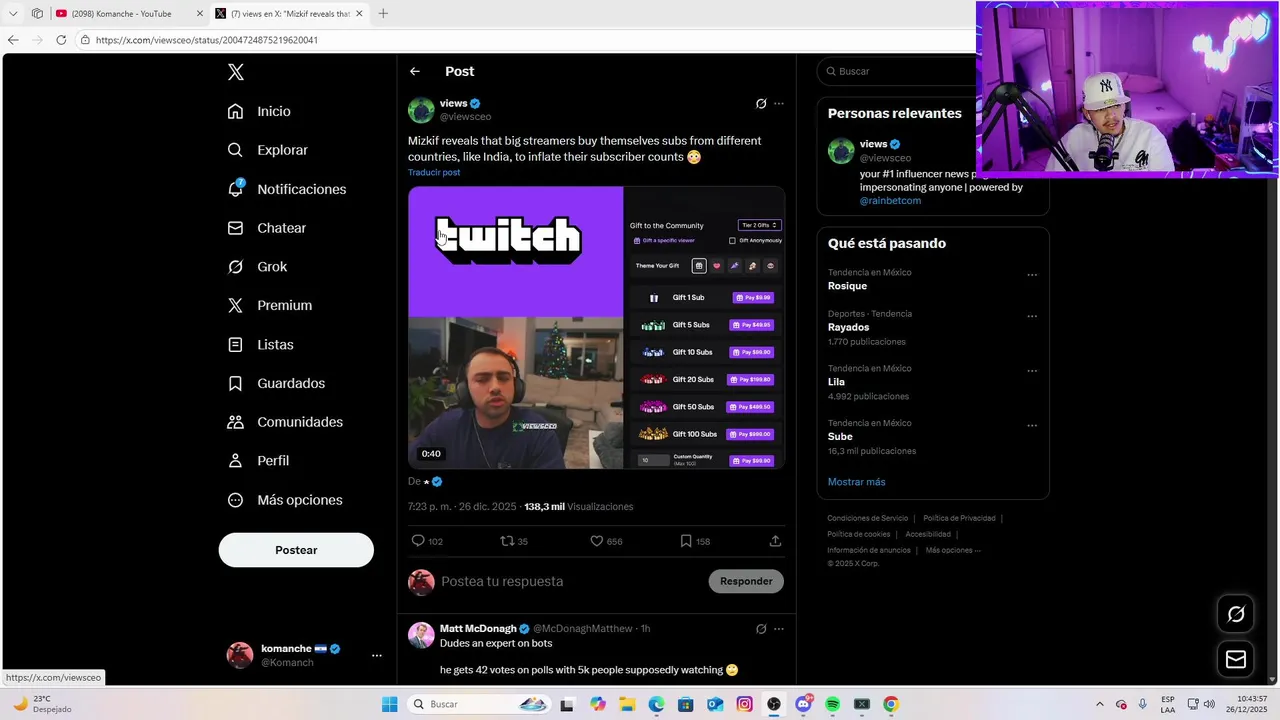Click the volume icon in system tray
The height and width of the screenshot is (720, 1280).
1209,704
